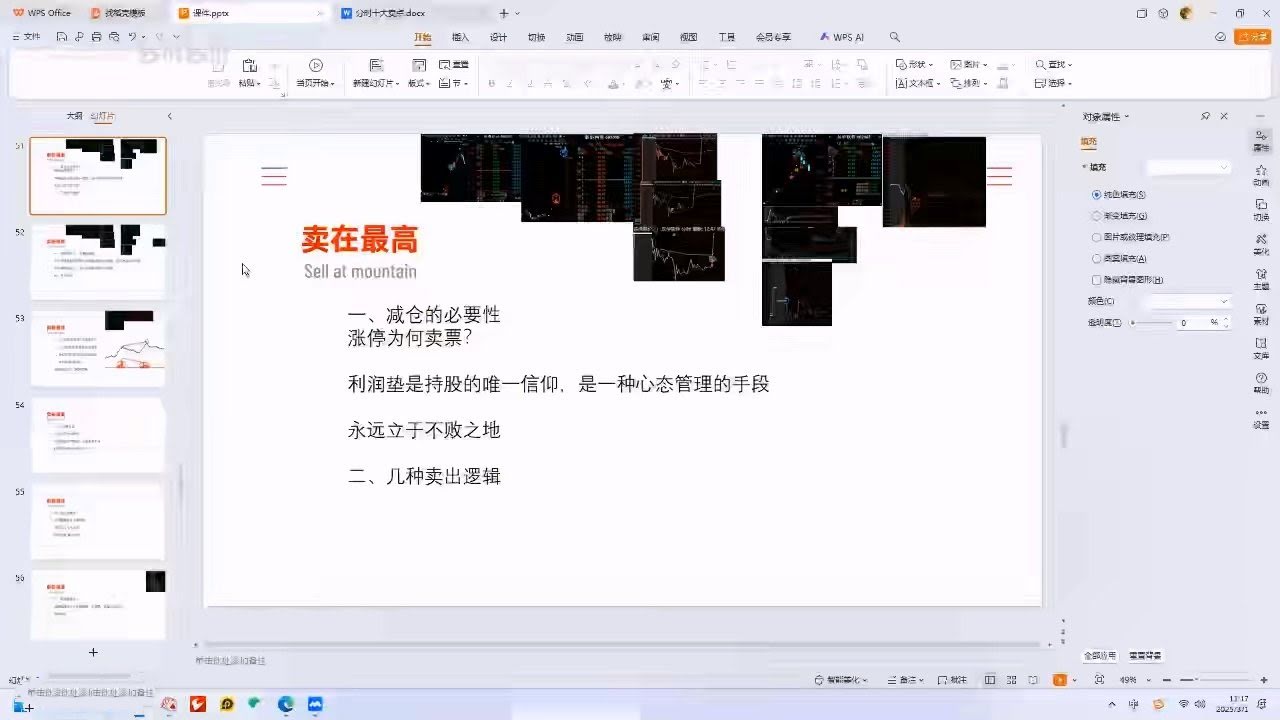Click the slide sorter grid view icon

pos(1011,680)
